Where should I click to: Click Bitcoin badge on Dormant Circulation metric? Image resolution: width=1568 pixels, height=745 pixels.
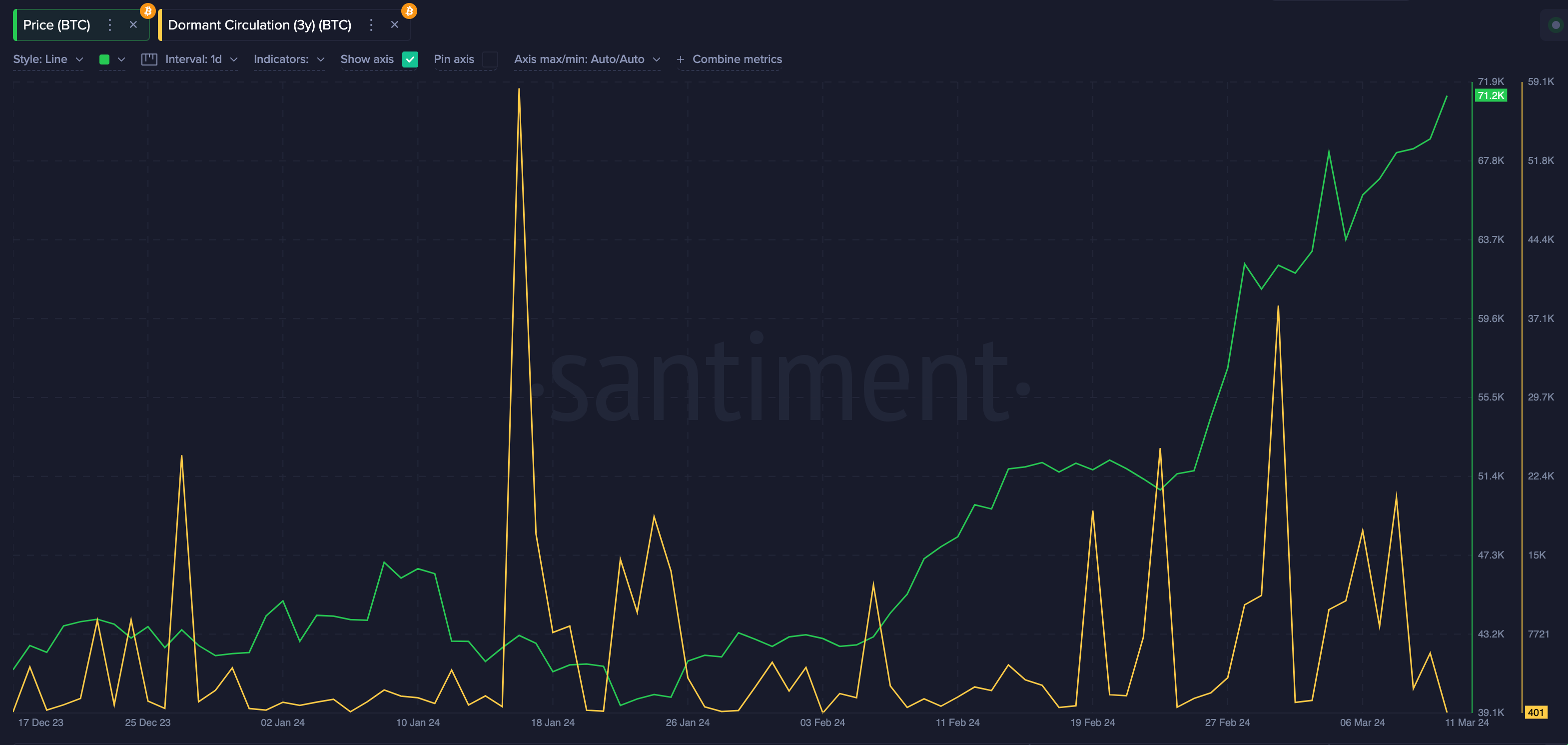pos(409,11)
